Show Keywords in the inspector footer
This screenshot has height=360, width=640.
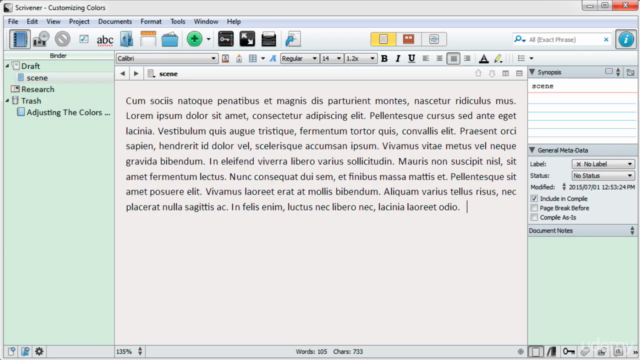pyautogui.click(x=569, y=351)
